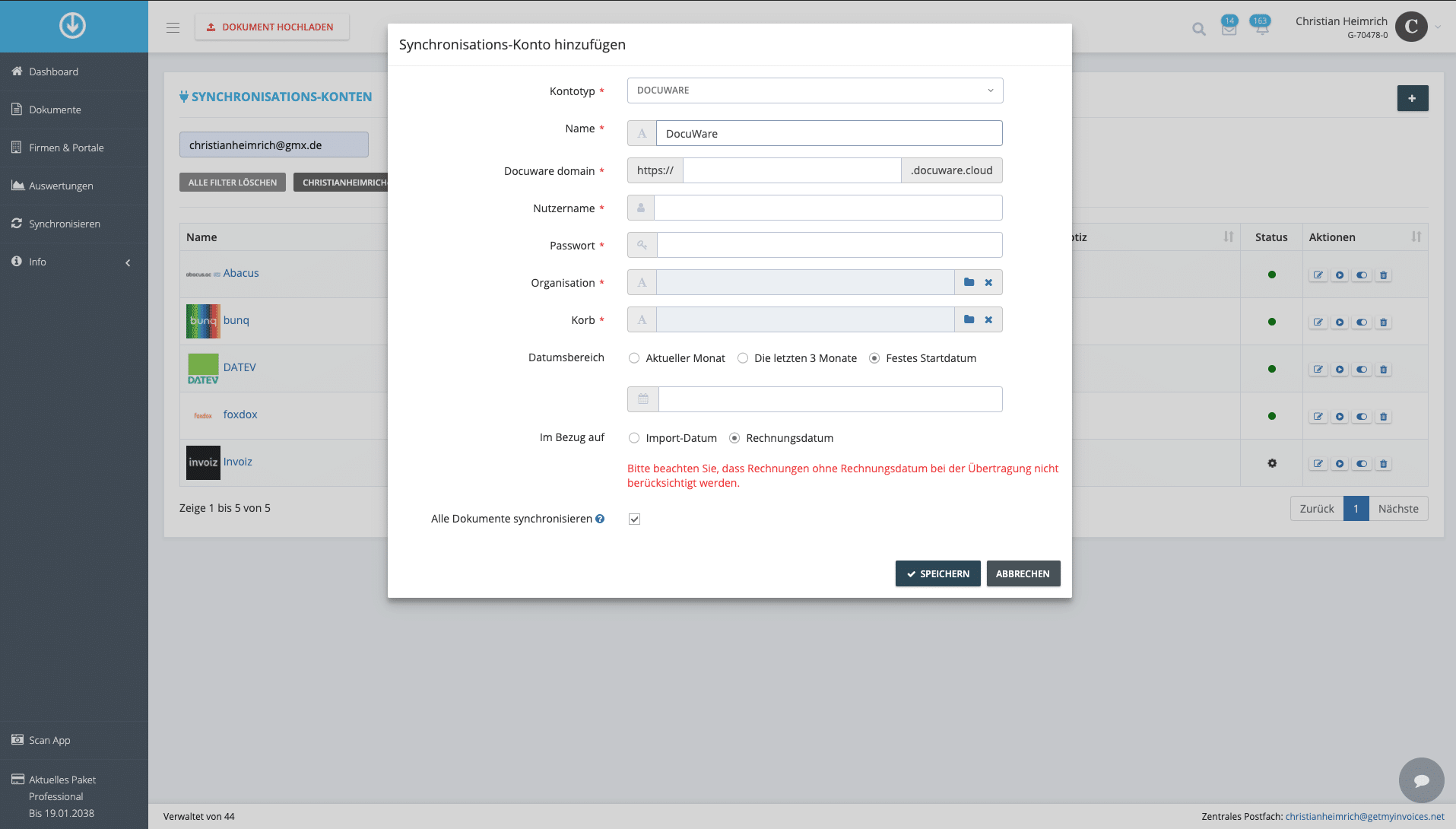Screen dimensions: 1456x829
Task: Click help icon next to Alle Dokumente synchronisieren
Action: (600, 519)
